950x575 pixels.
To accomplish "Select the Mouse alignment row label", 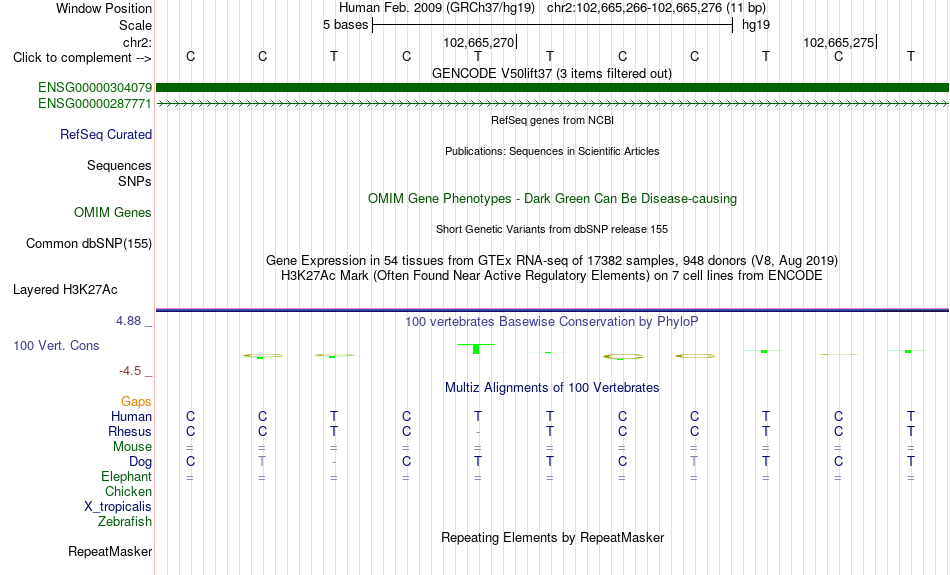I will (132, 447).
